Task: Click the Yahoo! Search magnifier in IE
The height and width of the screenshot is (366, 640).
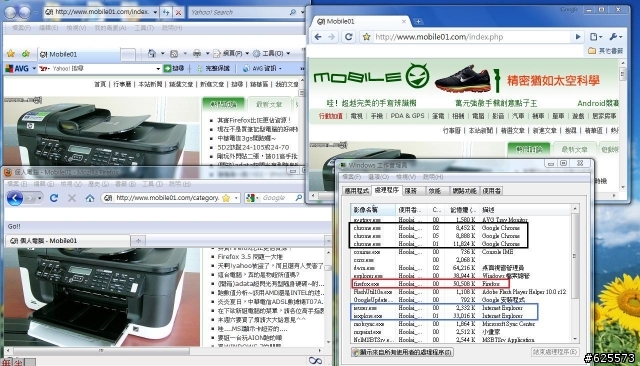Action: click(293, 12)
